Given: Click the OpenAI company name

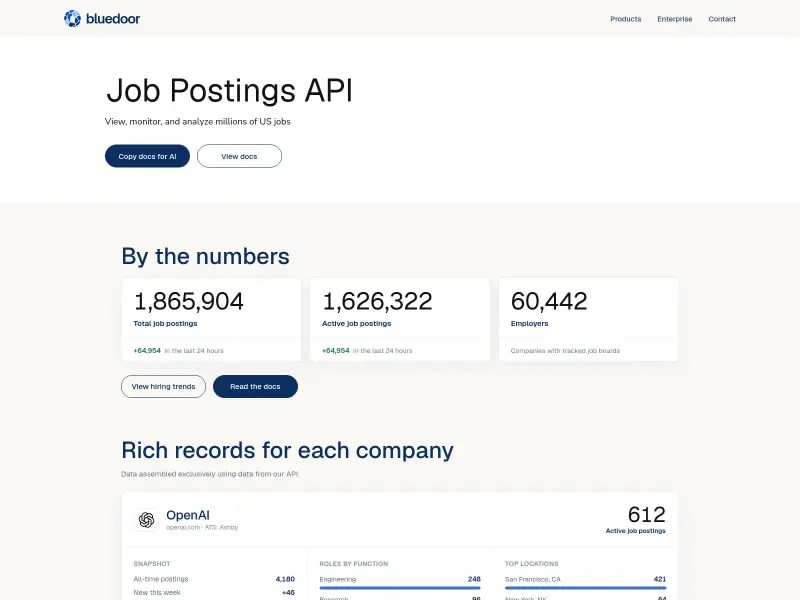Looking at the screenshot, I should (188, 515).
